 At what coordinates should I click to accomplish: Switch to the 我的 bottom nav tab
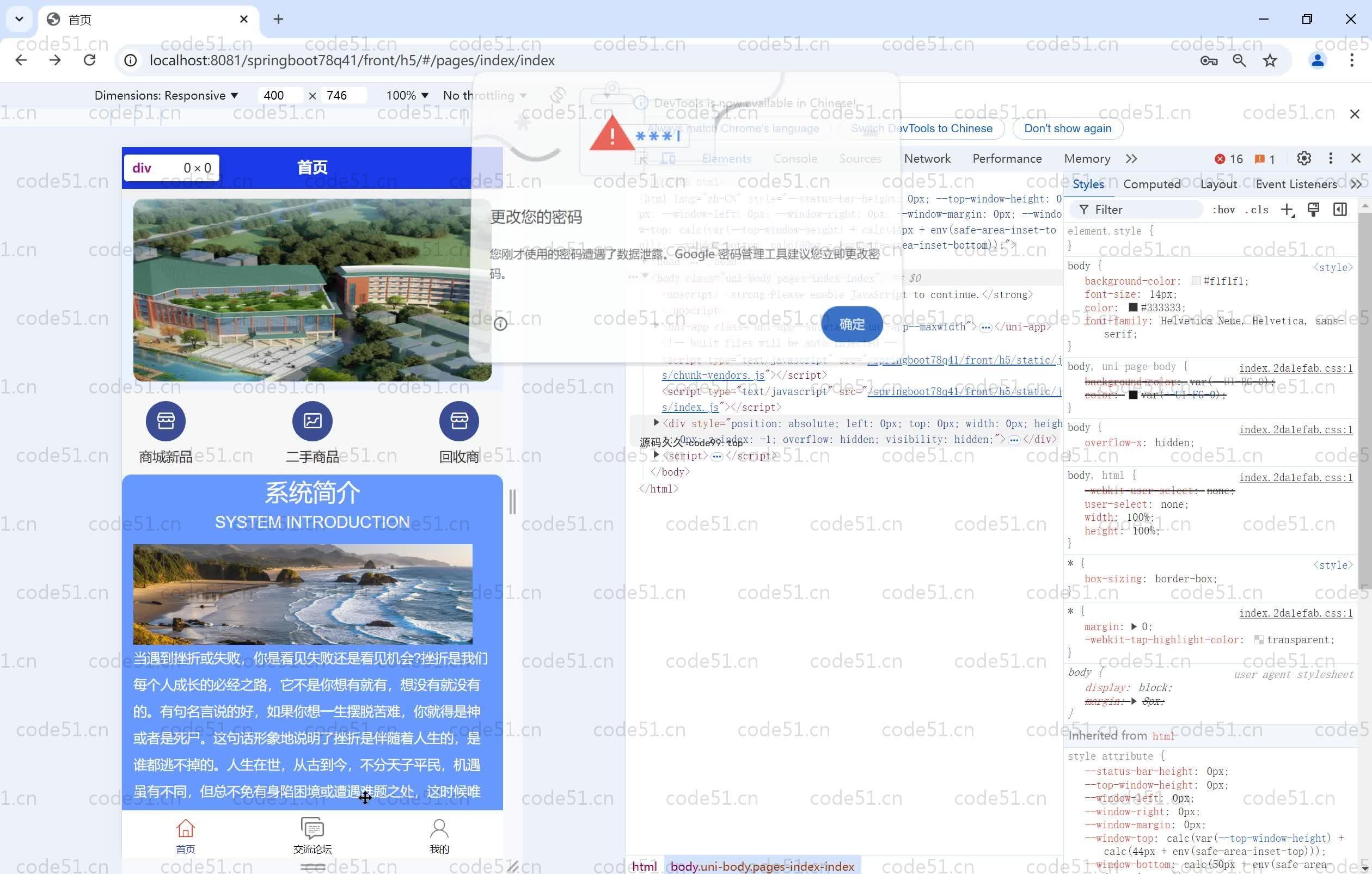[x=439, y=836]
